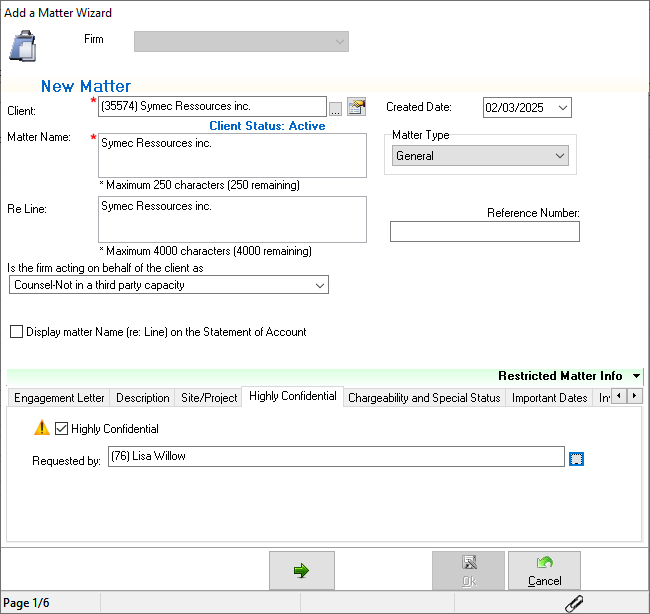Select the Highly Confidential tab
This screenshot has width=650, height=614.
pyautogui.click(x=293, y=396)
